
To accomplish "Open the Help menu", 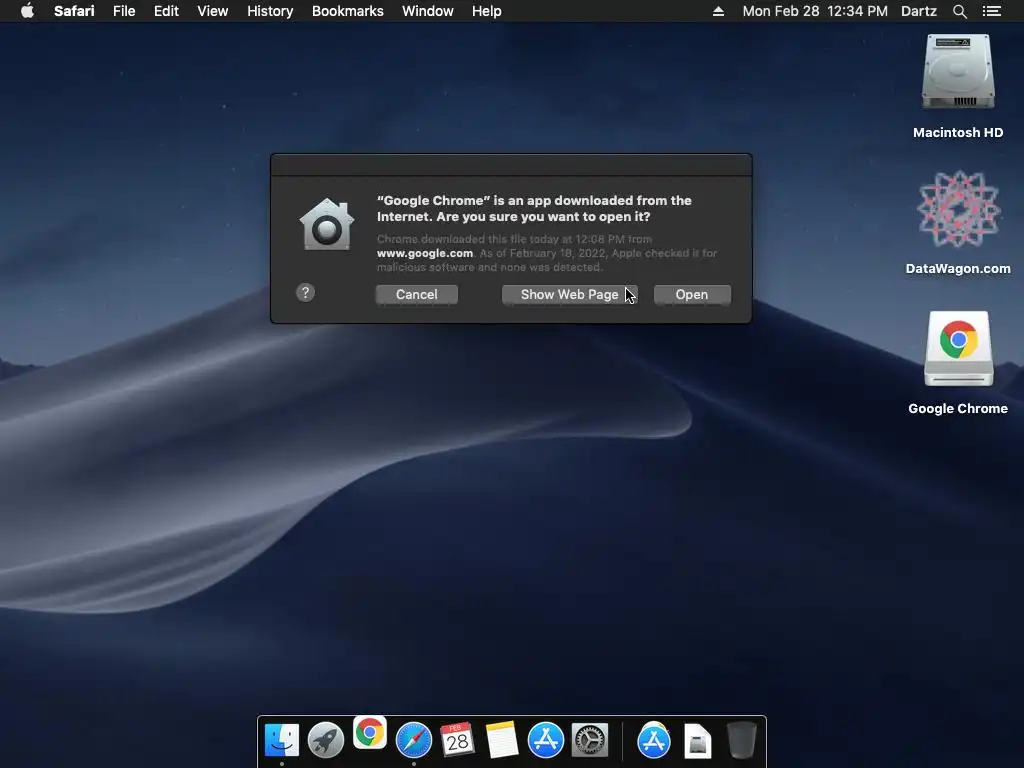I will click(x=487, y=11).
